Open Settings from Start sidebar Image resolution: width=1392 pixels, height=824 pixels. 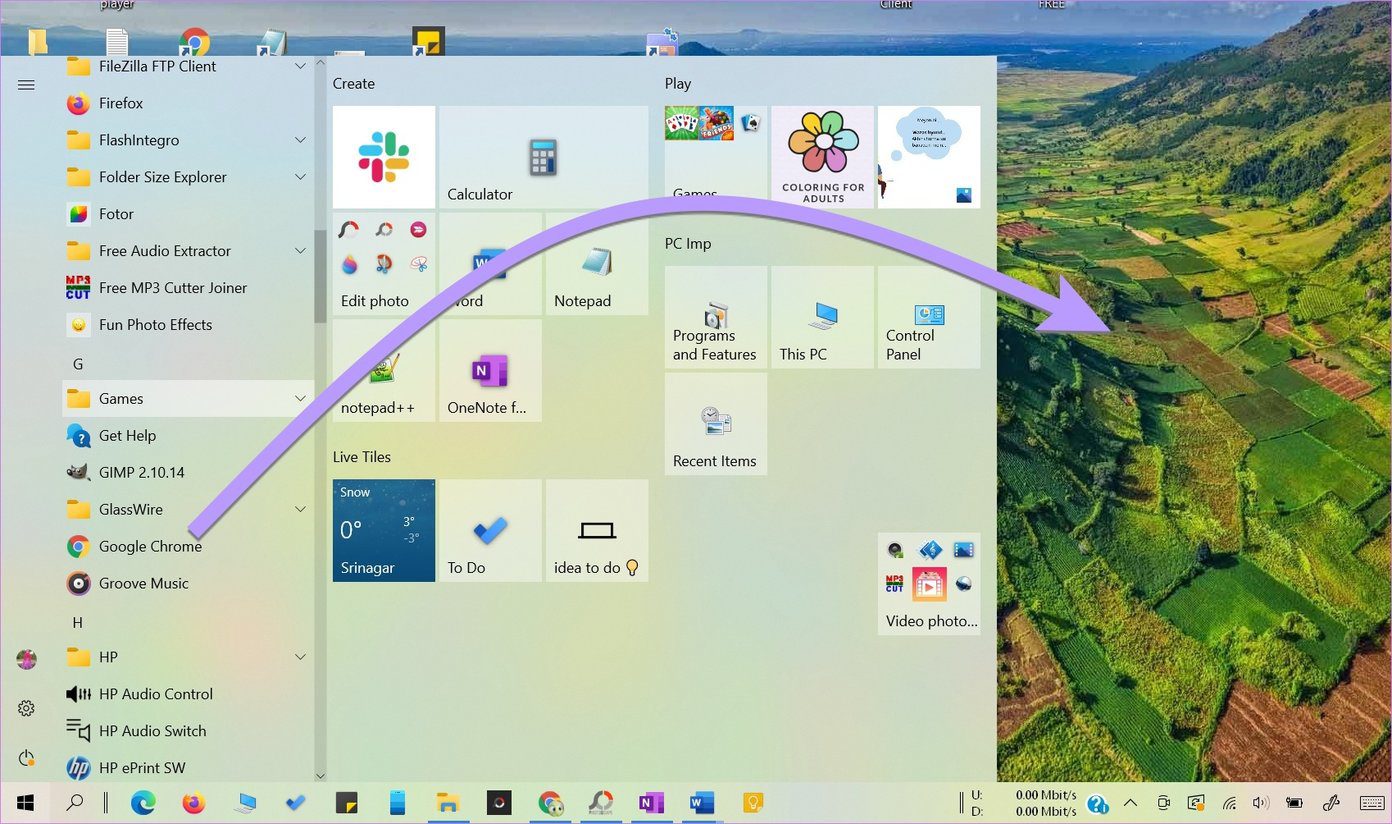tap(27, 708)
